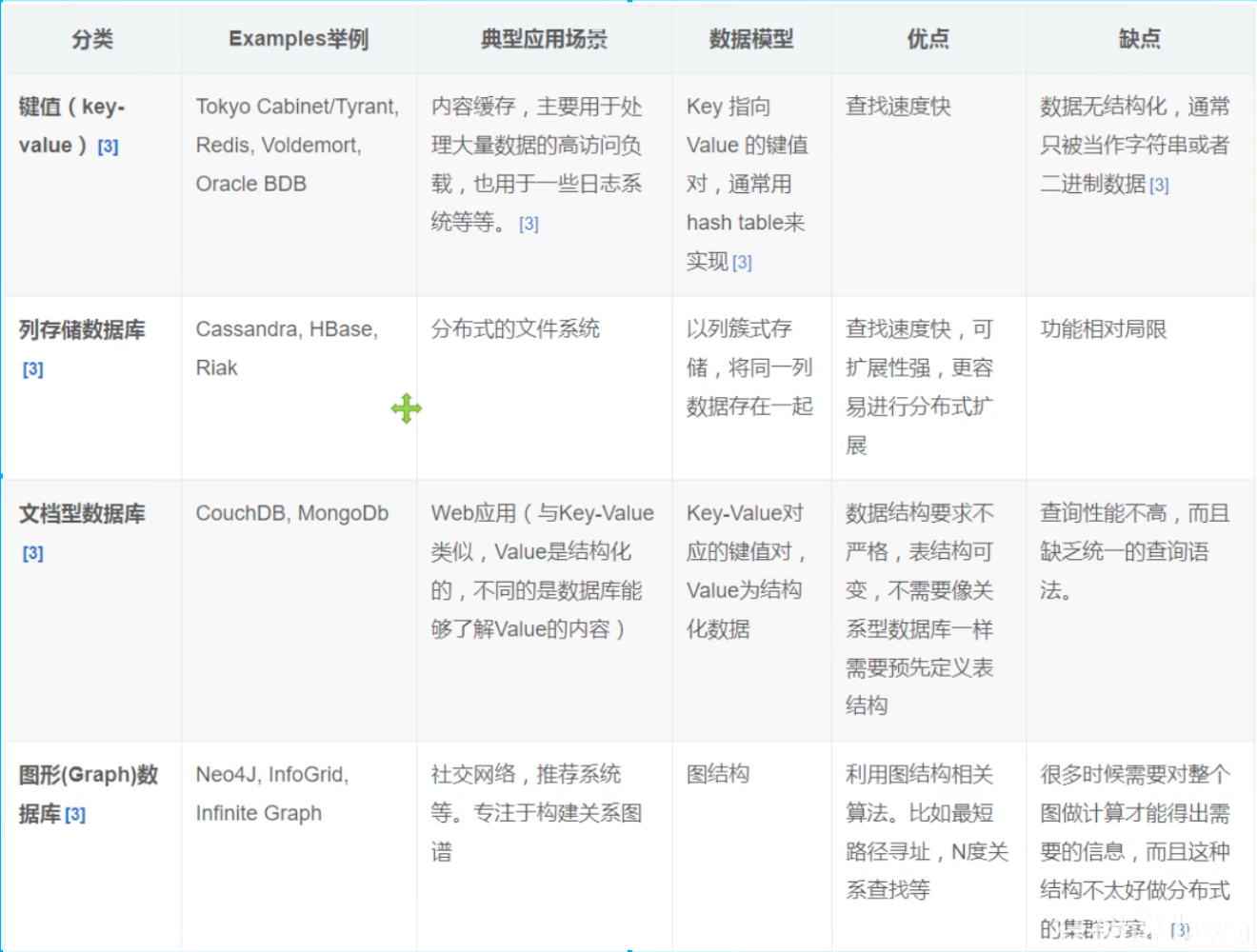Screen dimensions: 1257x952
Task: Click the 图形(Graph)数据库 category cell
Action: (92, 845)
